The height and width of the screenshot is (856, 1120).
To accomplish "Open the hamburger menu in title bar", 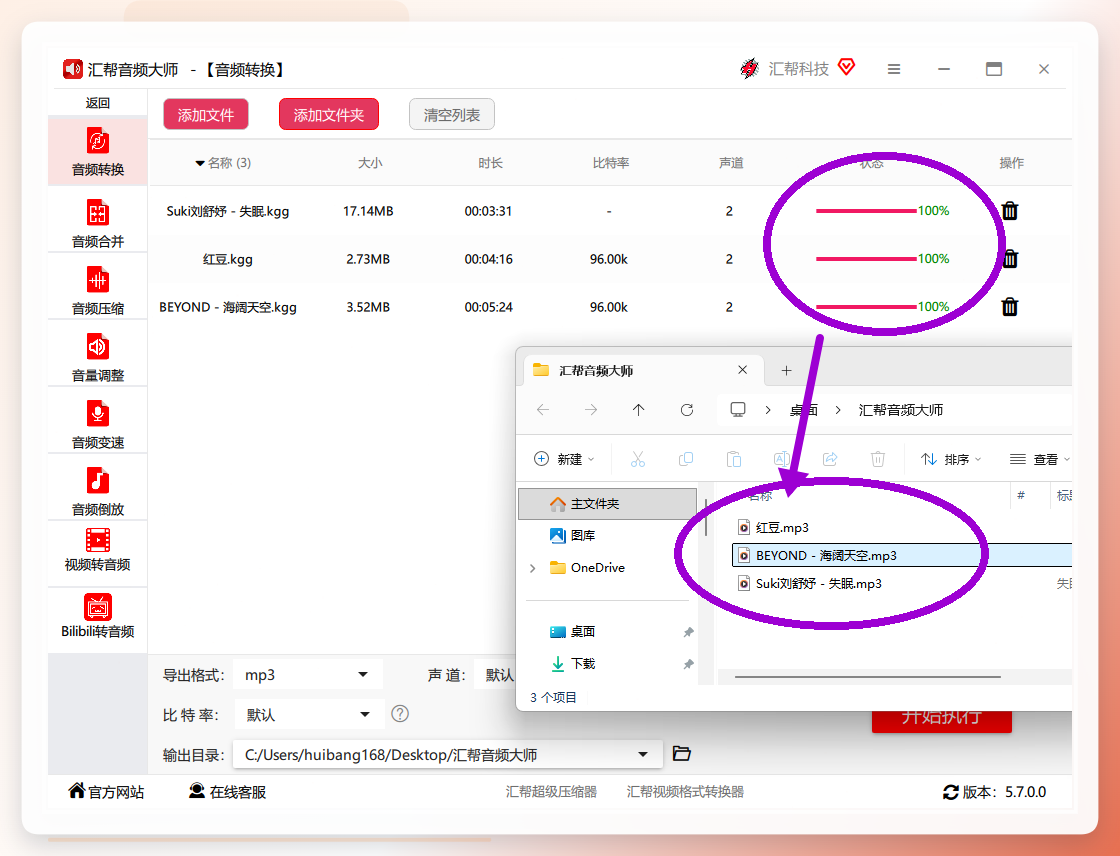I will [x=894, y=69].
